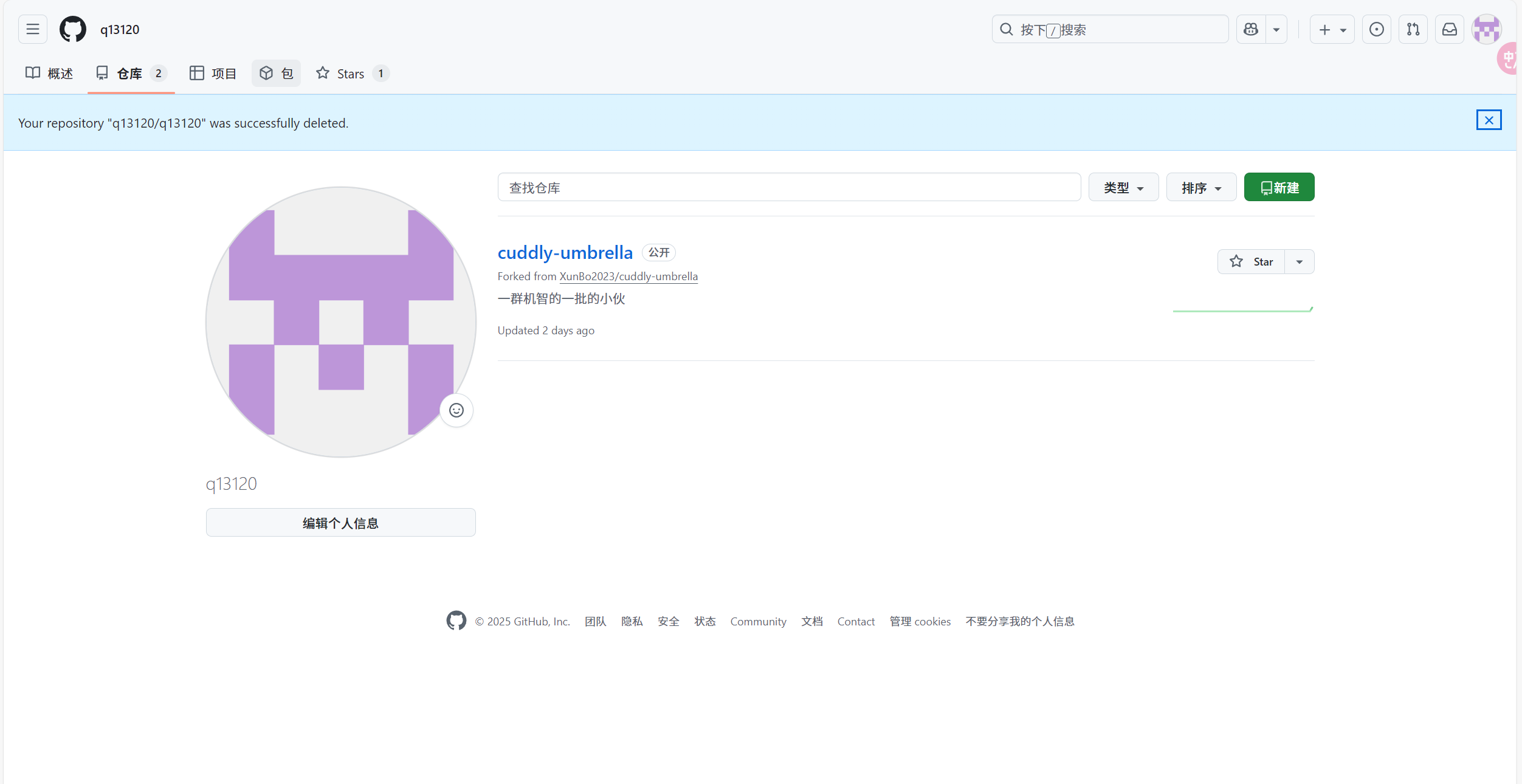Image resolution: width=1522 pixels, height=784 pixels.
Task: Open the hamburger navigation menu
Action: click(32, 29)
